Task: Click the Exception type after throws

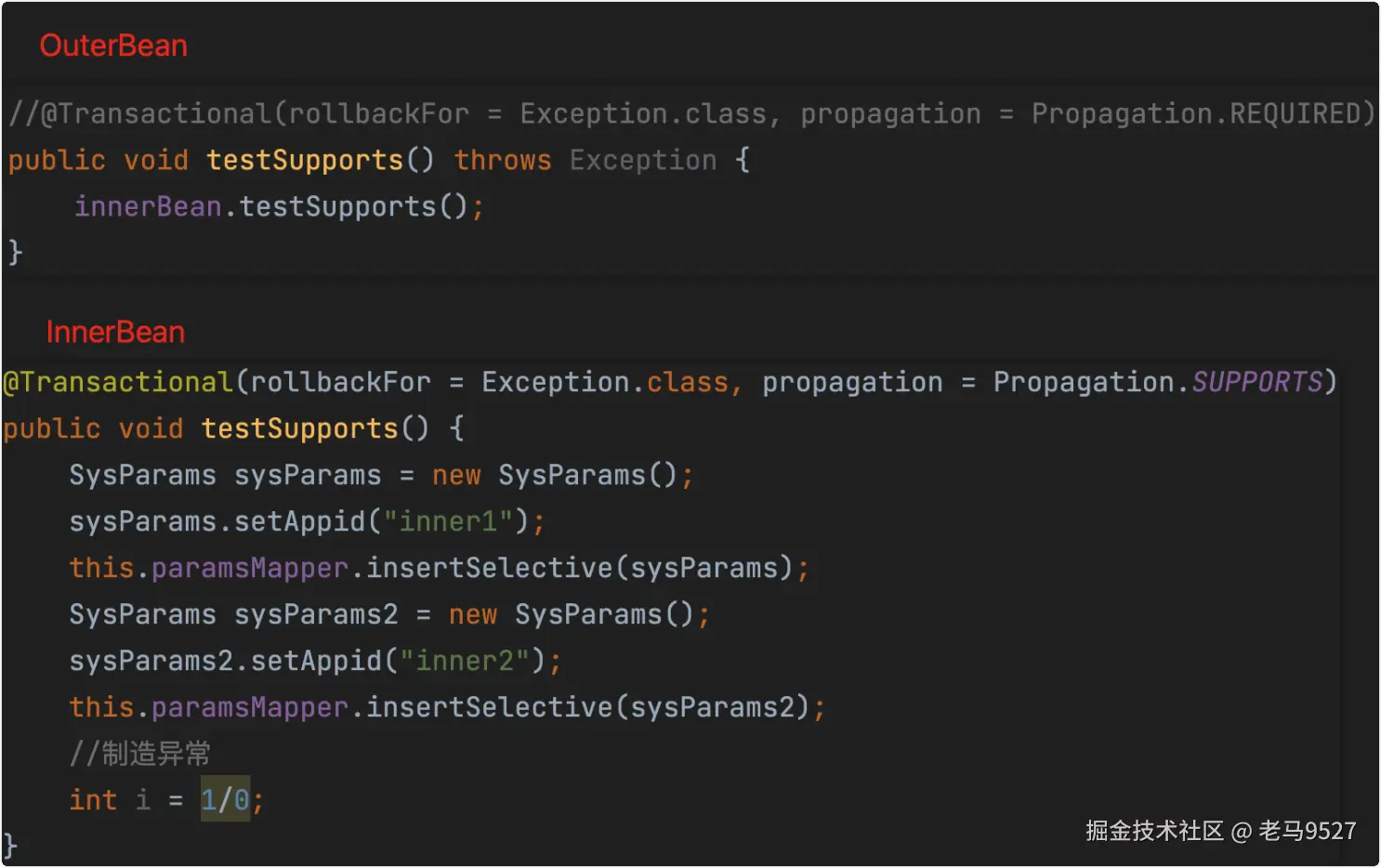Action: 643,160
